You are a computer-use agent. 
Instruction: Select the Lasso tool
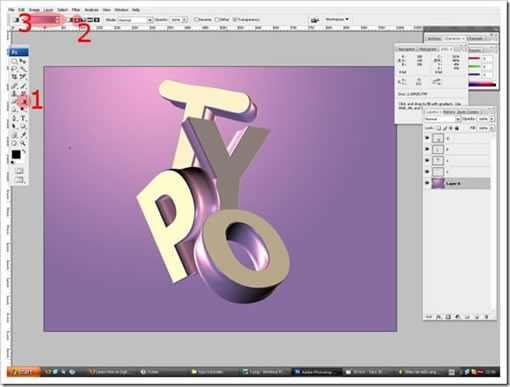[x=14, y=69]
